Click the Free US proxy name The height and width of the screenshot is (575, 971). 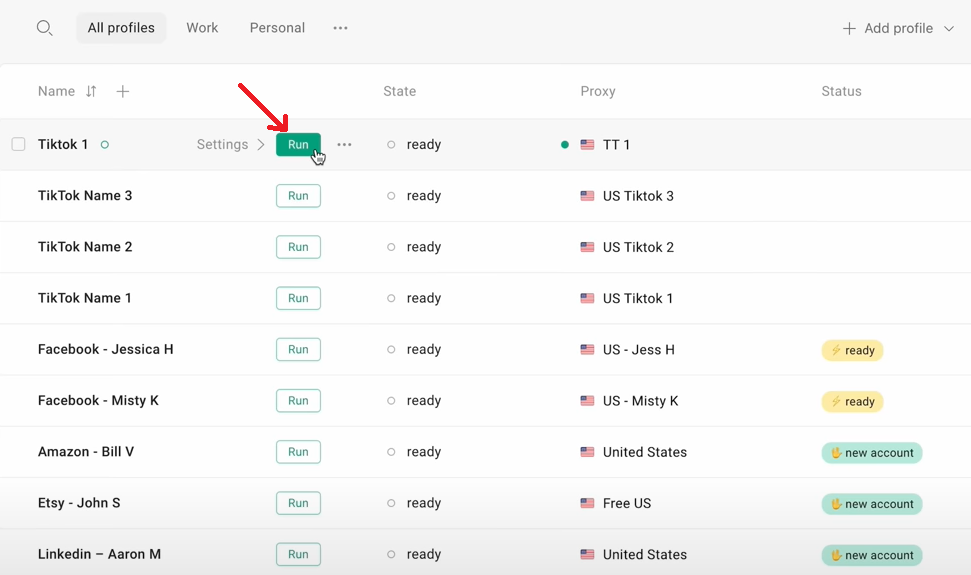pos(627,503)
